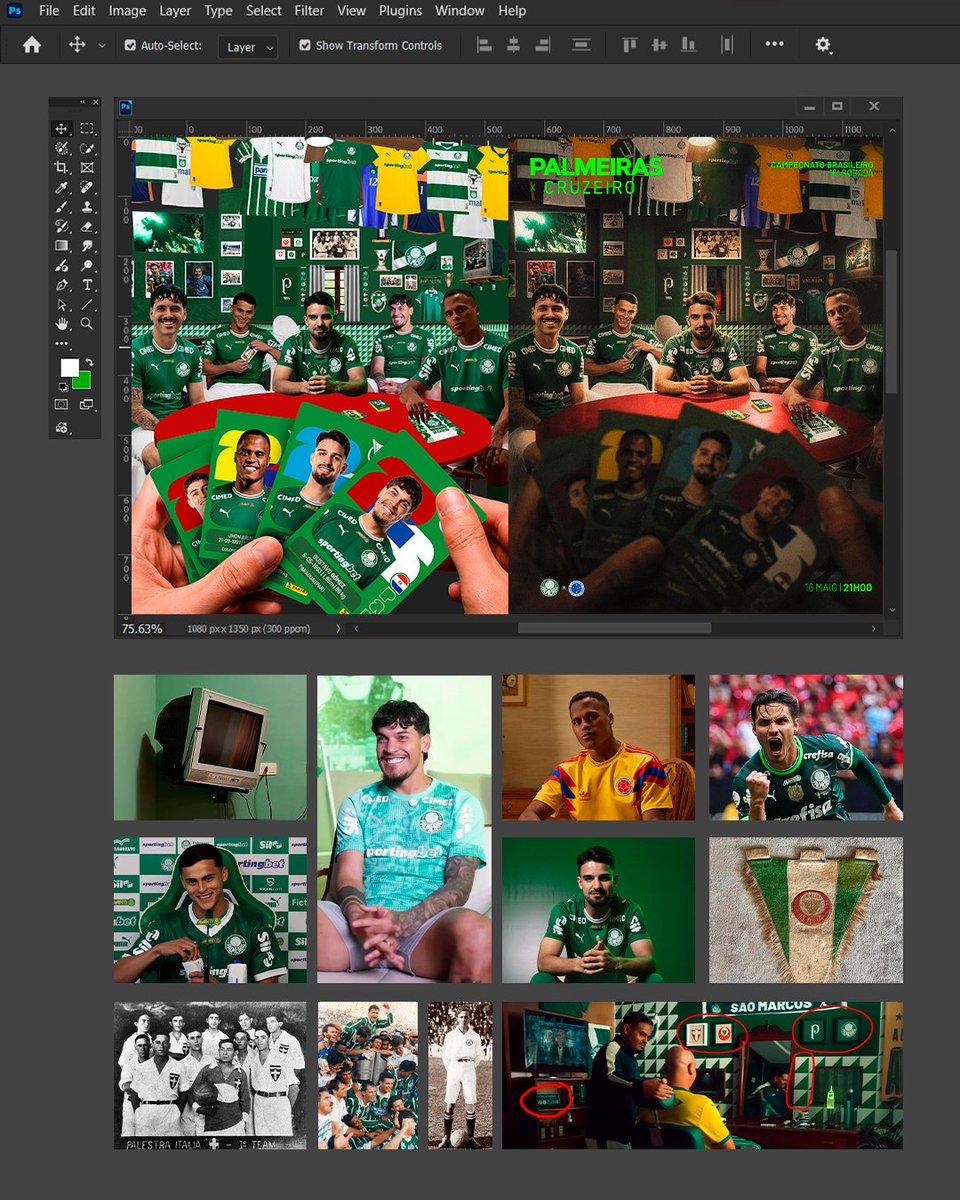Align vertical centers in options bar
The image size is (960, 1200).
tap(659, 45)
